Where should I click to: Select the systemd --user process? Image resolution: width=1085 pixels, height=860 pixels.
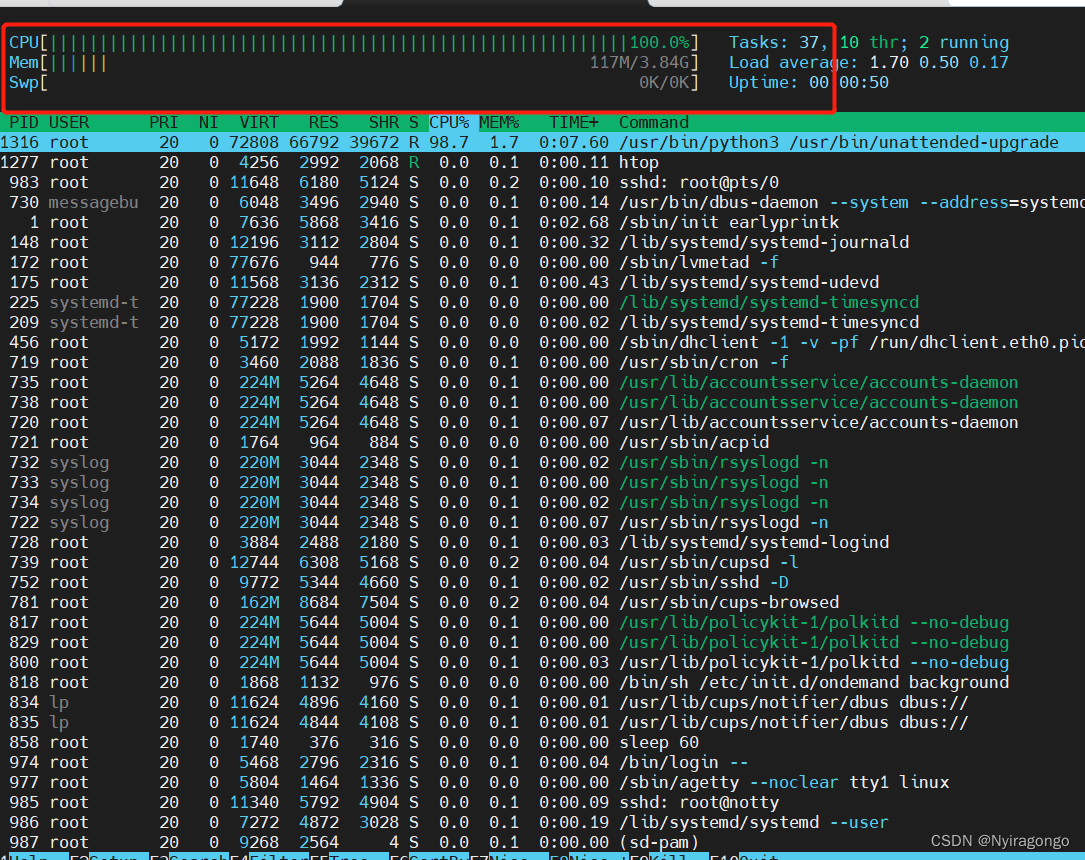point(542,823)
